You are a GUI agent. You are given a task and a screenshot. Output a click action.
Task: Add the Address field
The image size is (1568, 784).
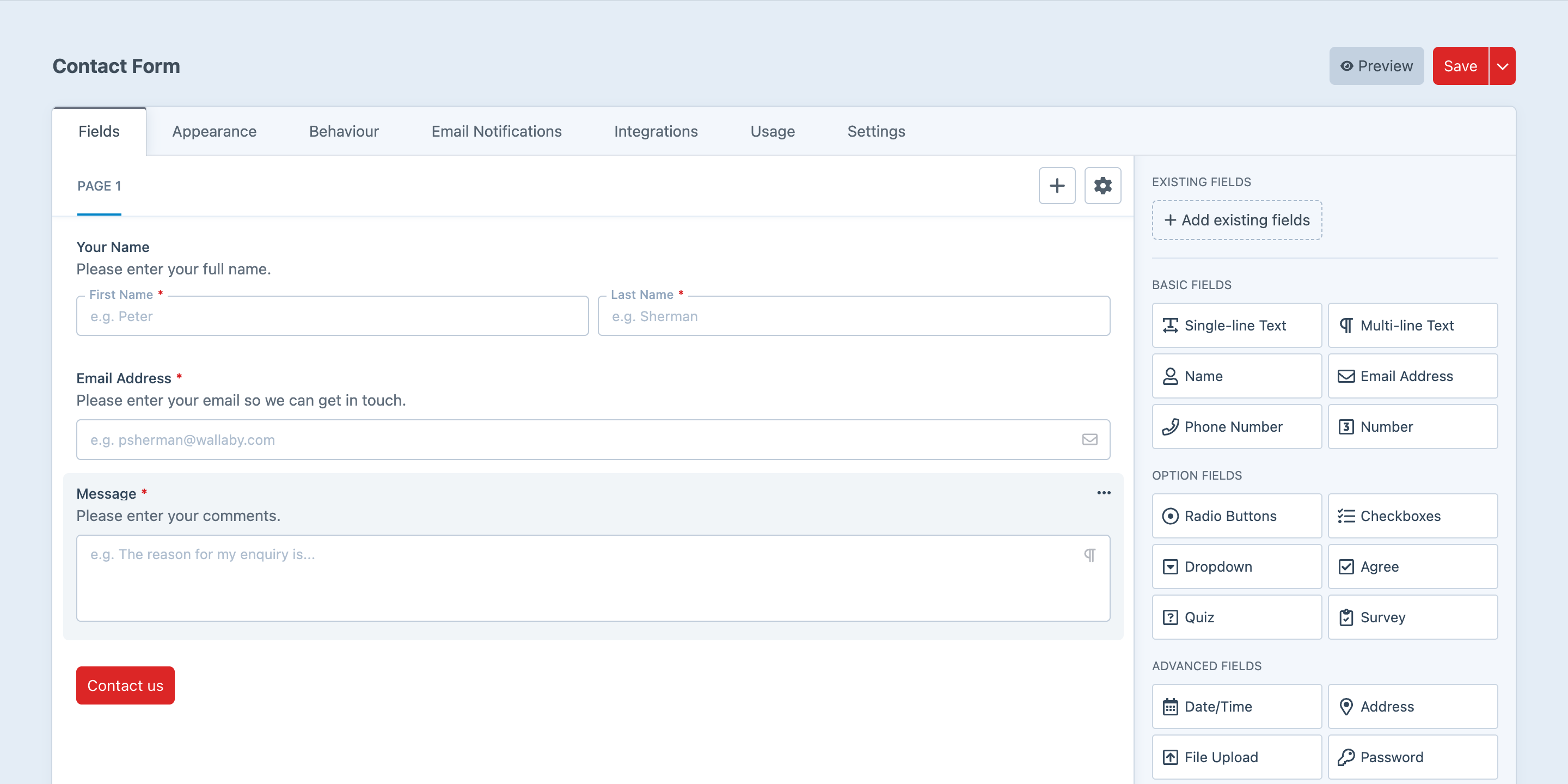[1412, 707]
